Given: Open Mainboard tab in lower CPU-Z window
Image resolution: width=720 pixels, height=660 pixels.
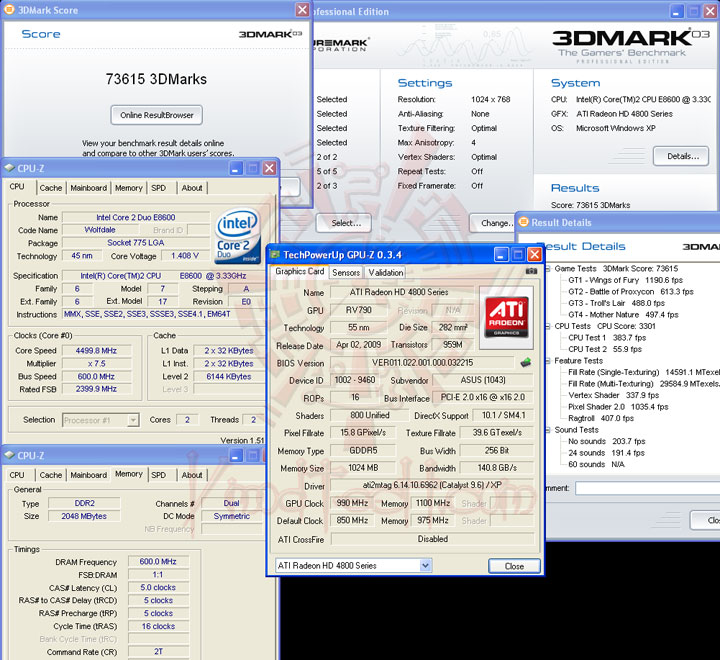Looking at the screenshot, I should [x=89, y=475].
